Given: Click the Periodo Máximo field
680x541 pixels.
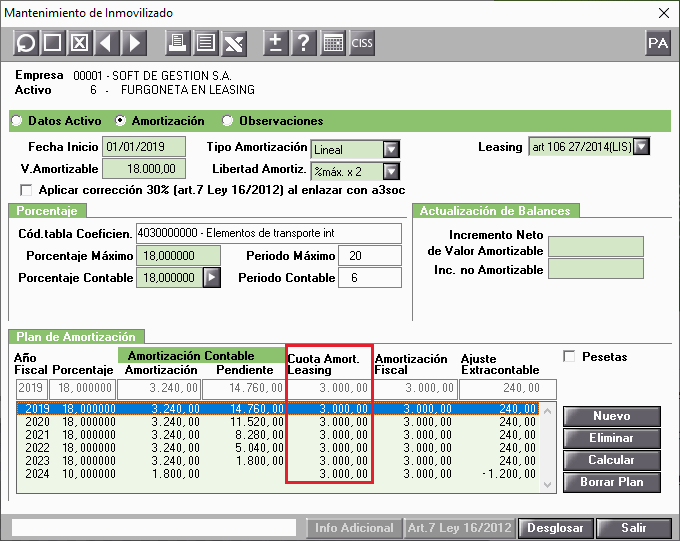Looking at the screenshot, I should (370, 256).
